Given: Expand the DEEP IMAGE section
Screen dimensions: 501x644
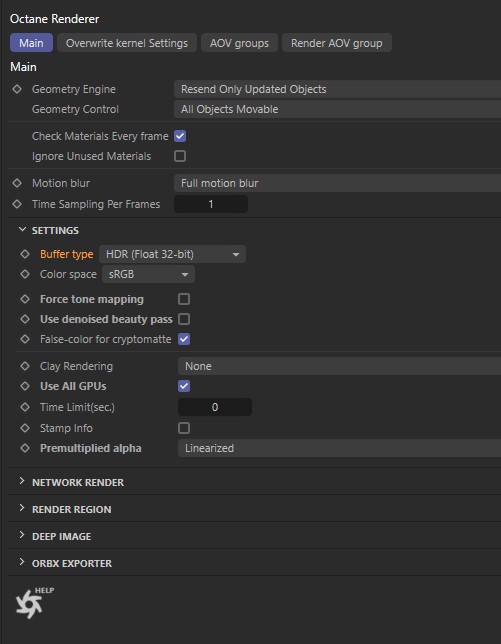Looking at the screenshot, I should [22, 536].
